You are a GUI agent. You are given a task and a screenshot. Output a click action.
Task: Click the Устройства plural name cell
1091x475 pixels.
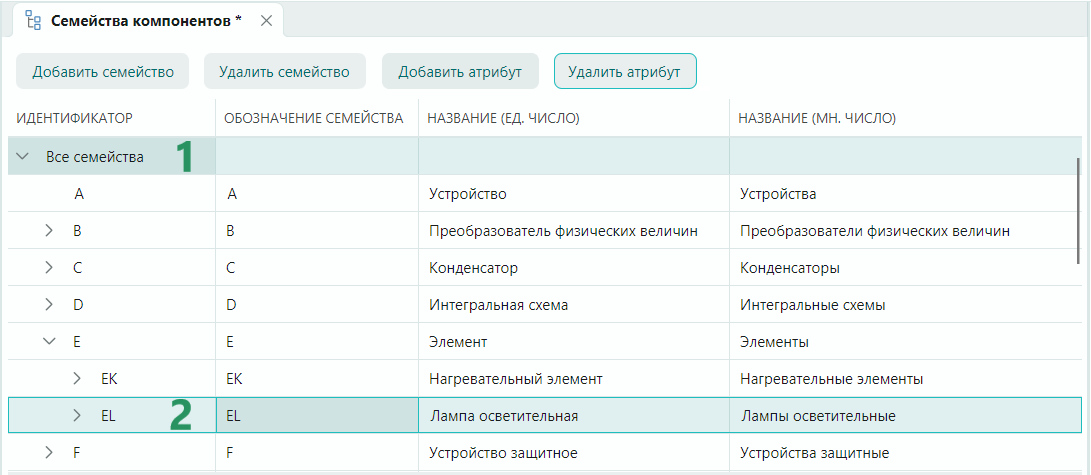click(x=905, y=194)
